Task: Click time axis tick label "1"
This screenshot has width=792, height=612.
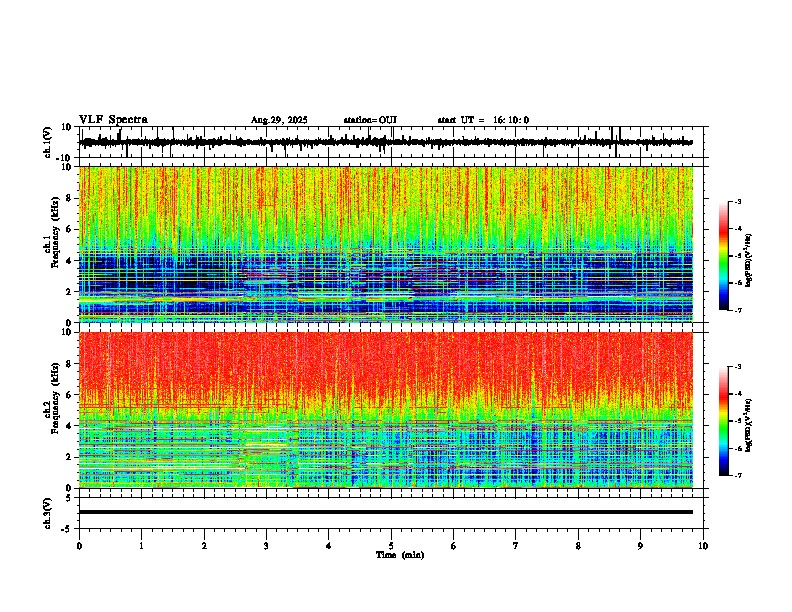Action: click(141, 546)
